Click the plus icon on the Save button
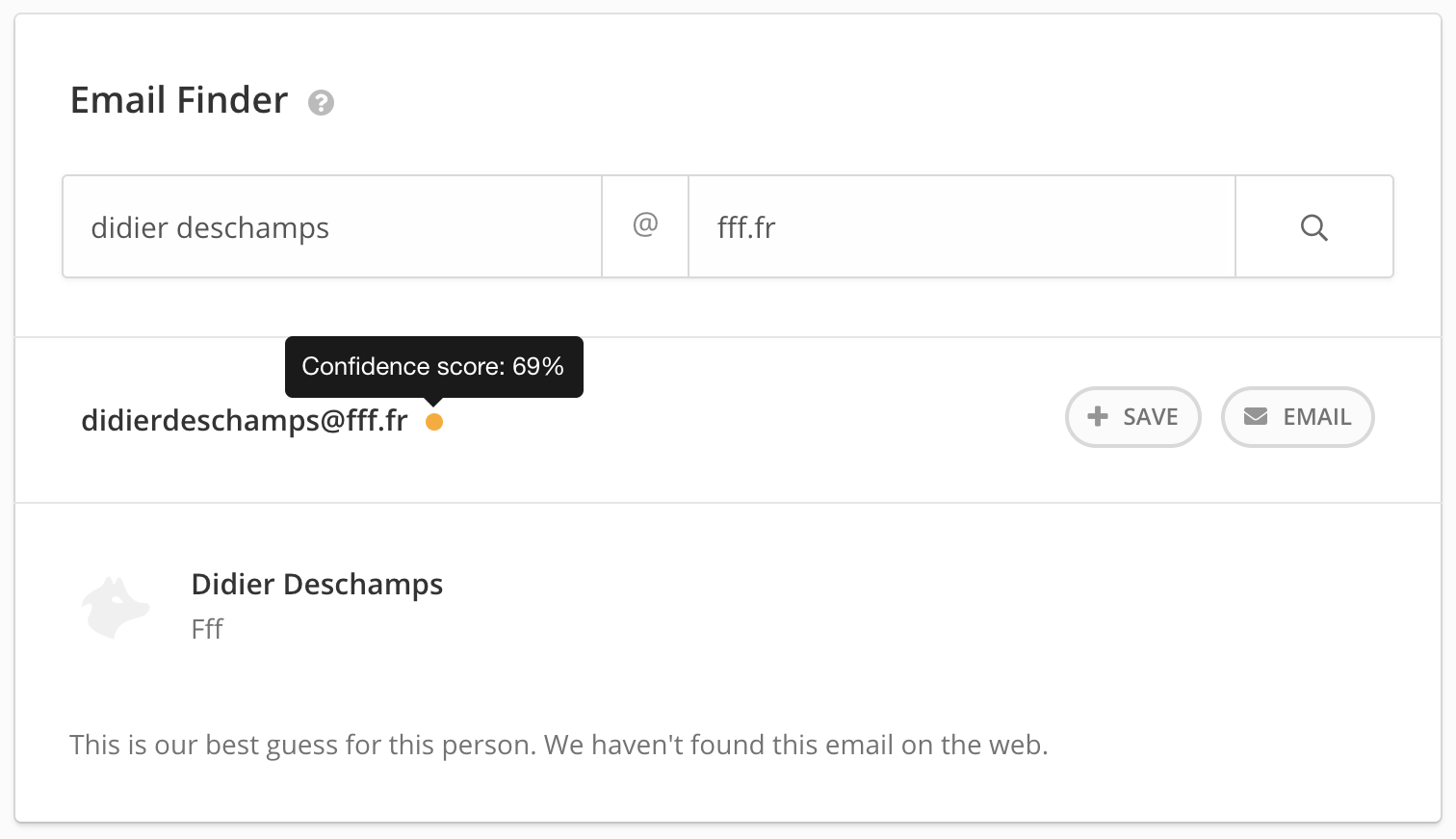Image resolution: width=1456 pixels, height=839 pixels. [x=1097, y=416]
